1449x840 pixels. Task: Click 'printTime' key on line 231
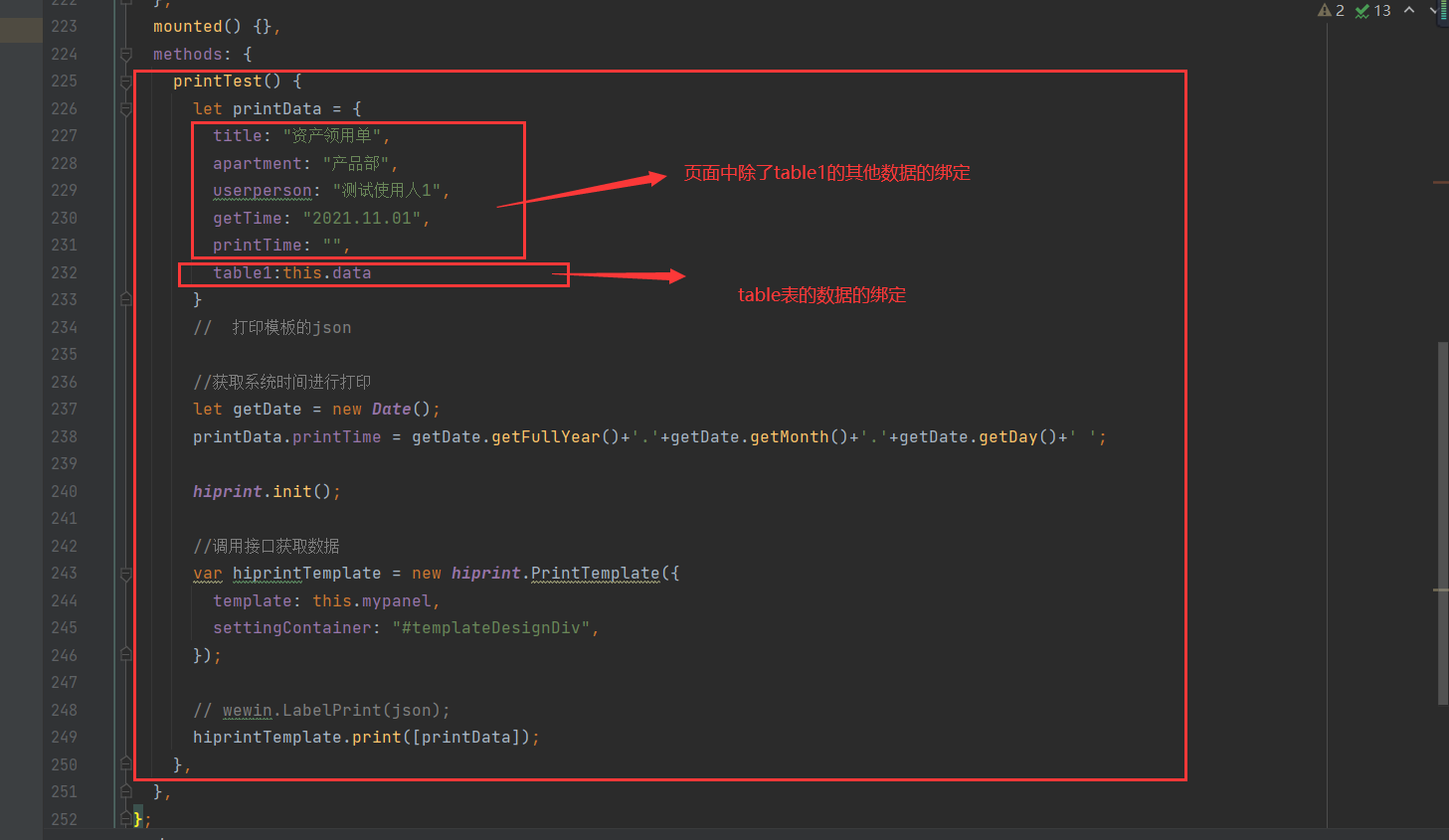(257, 246)
